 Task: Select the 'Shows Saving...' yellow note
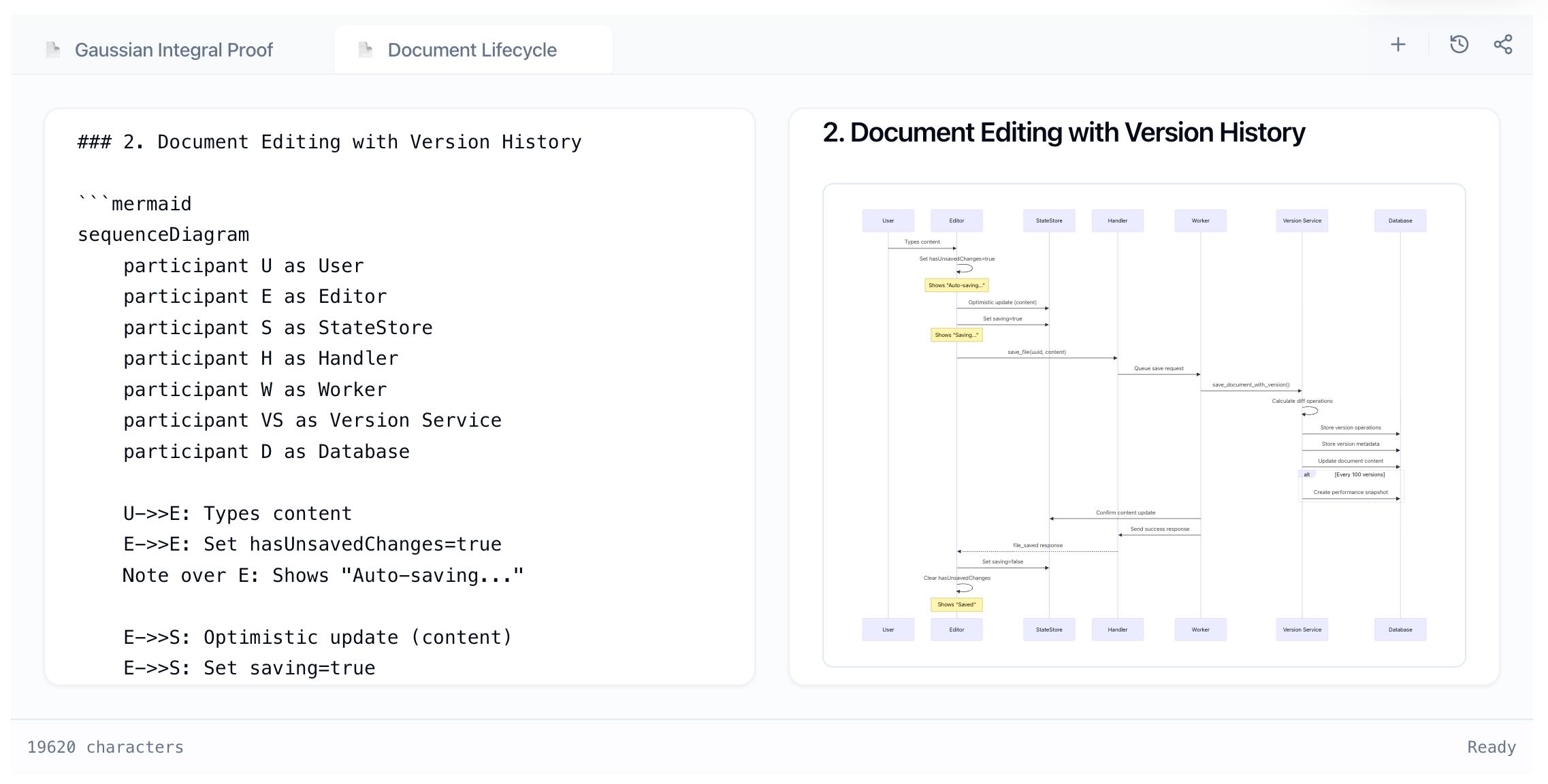coord(956,335)
